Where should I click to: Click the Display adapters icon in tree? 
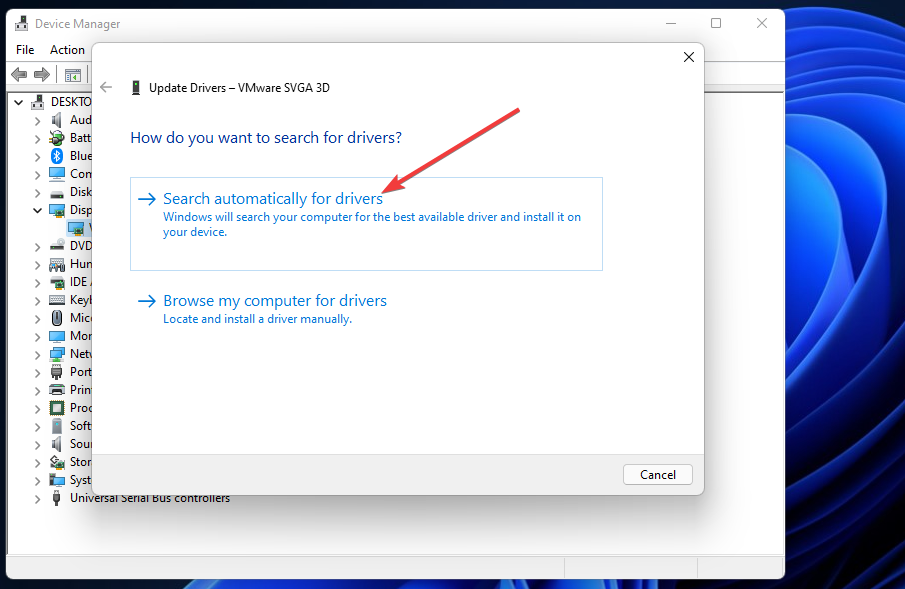coord(57,210)
